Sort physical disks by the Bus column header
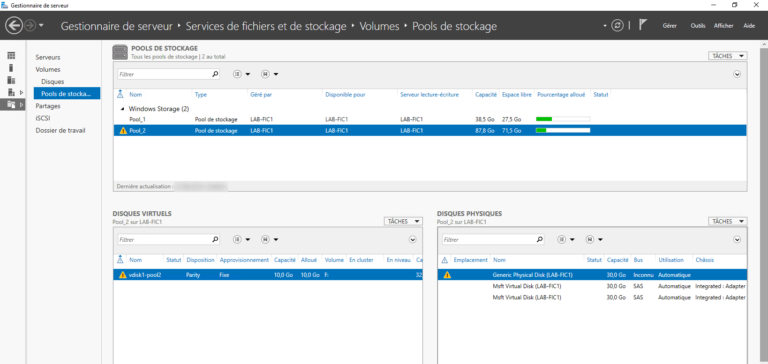Viewport: 768px width, 364px height. pos(638,260)
